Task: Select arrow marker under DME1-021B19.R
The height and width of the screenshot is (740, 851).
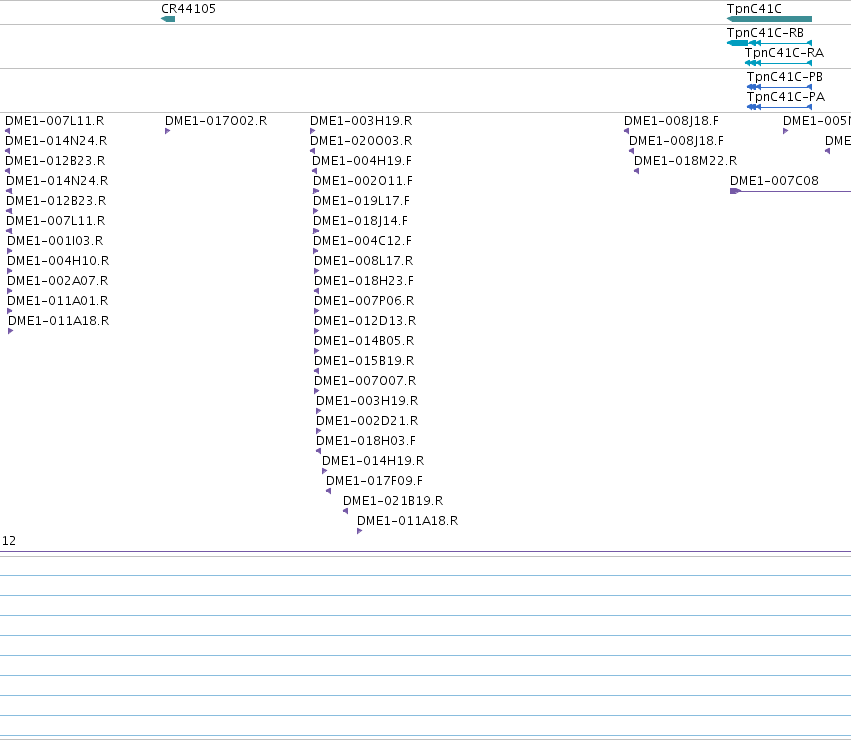Action: [346, 511]
